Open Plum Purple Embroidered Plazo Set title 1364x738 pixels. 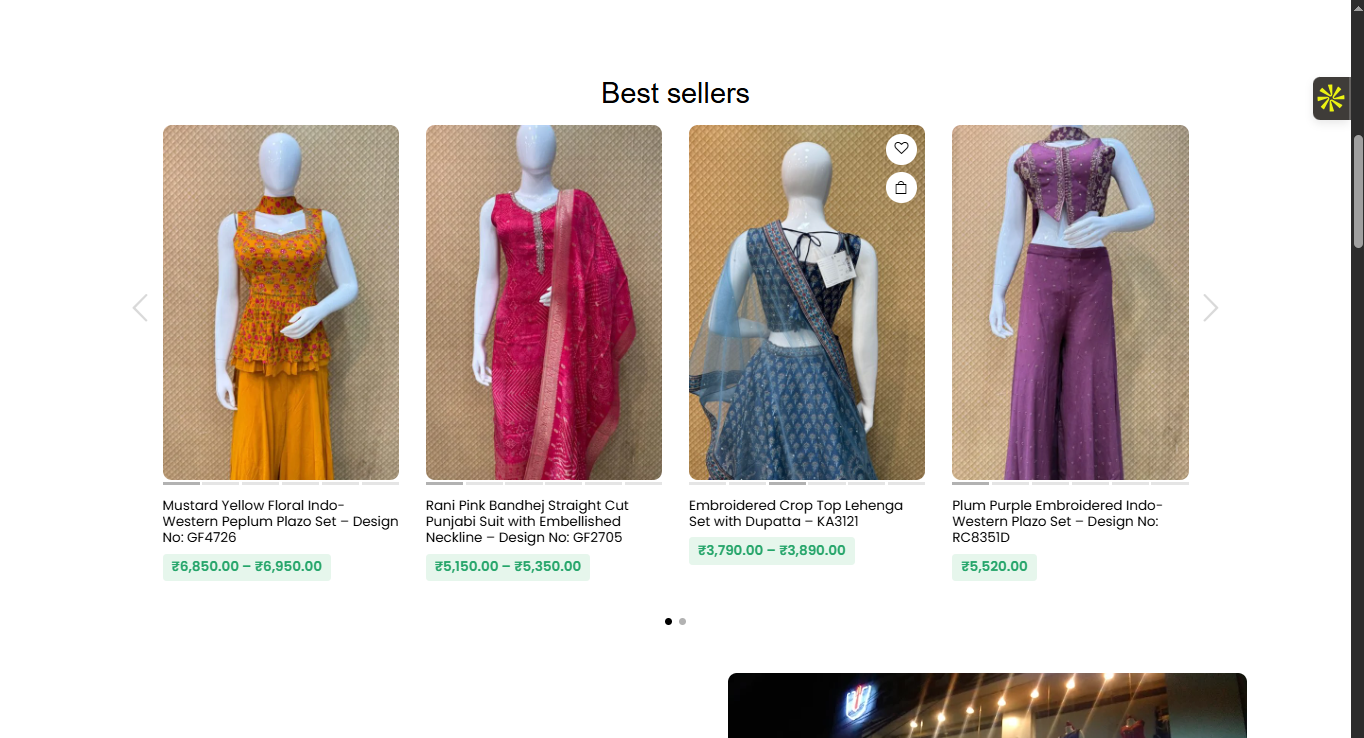1057,521
